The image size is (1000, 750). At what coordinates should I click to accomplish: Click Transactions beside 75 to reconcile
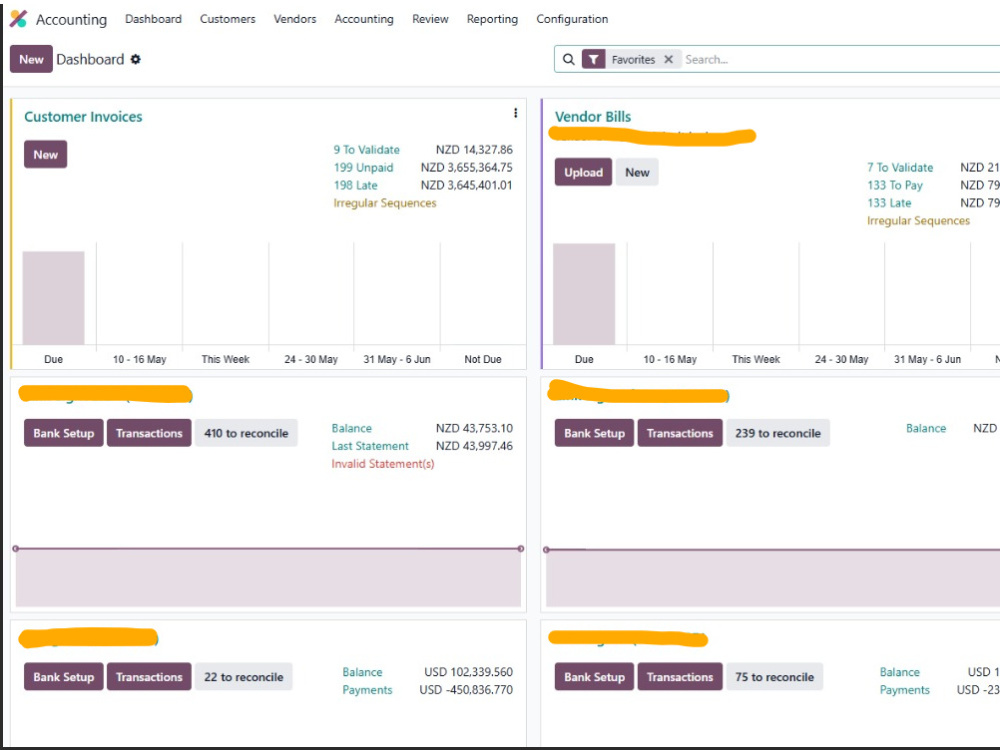pyautogui.click(x=680, y=677)
